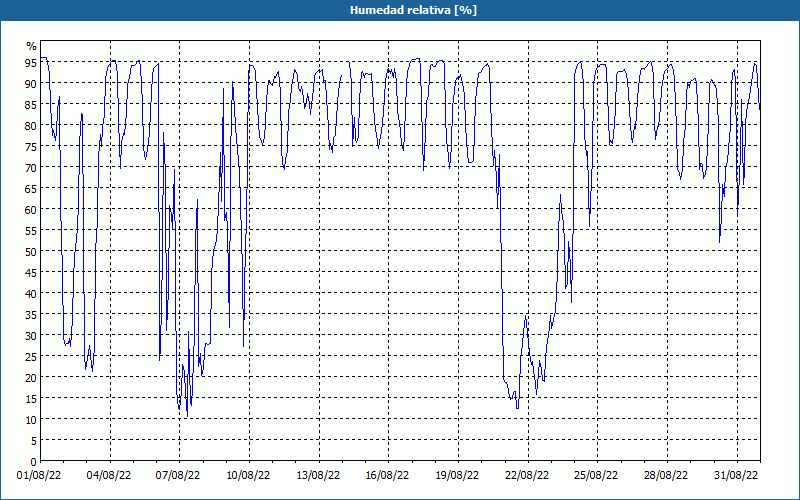This screenshot has height=500, width=800.
Task: Click the 55 y-axis value
Action: (31, 231)
